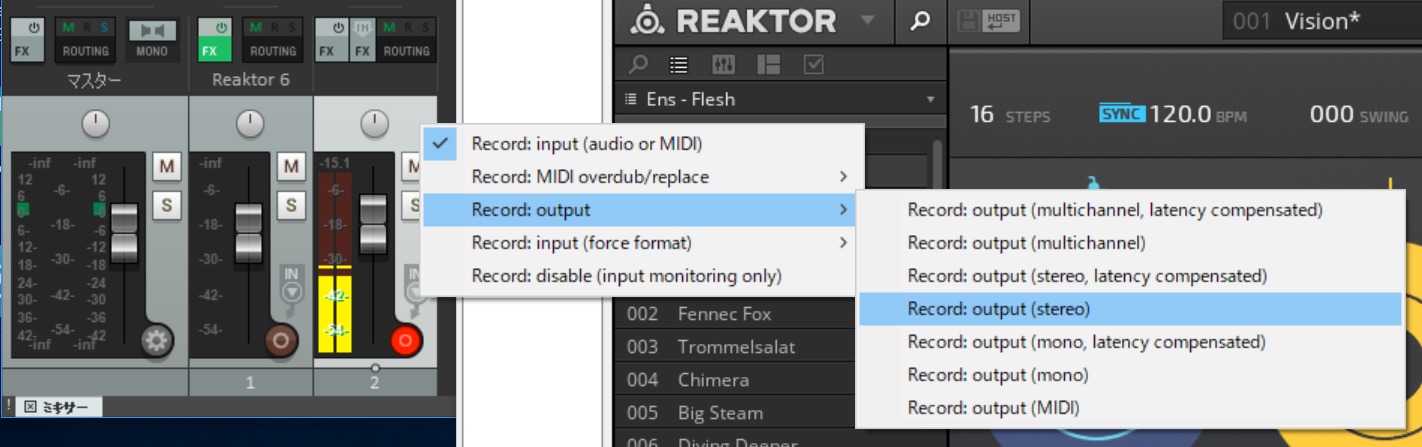Mute the Reaktor 6 track
The height and width of the screenshot is (447, 1422).
pyautogui.click(x=291, y=167)
